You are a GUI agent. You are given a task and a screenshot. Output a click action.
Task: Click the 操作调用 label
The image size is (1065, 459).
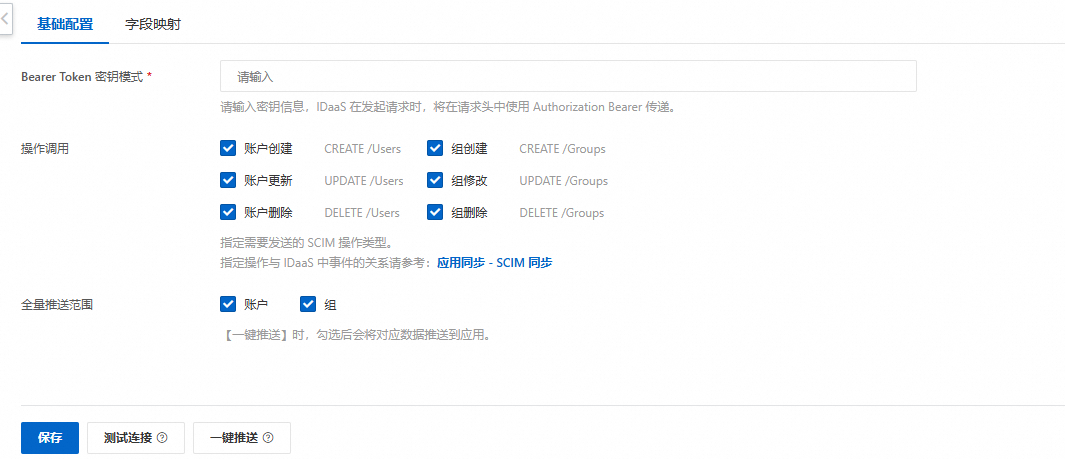point(45,149)
